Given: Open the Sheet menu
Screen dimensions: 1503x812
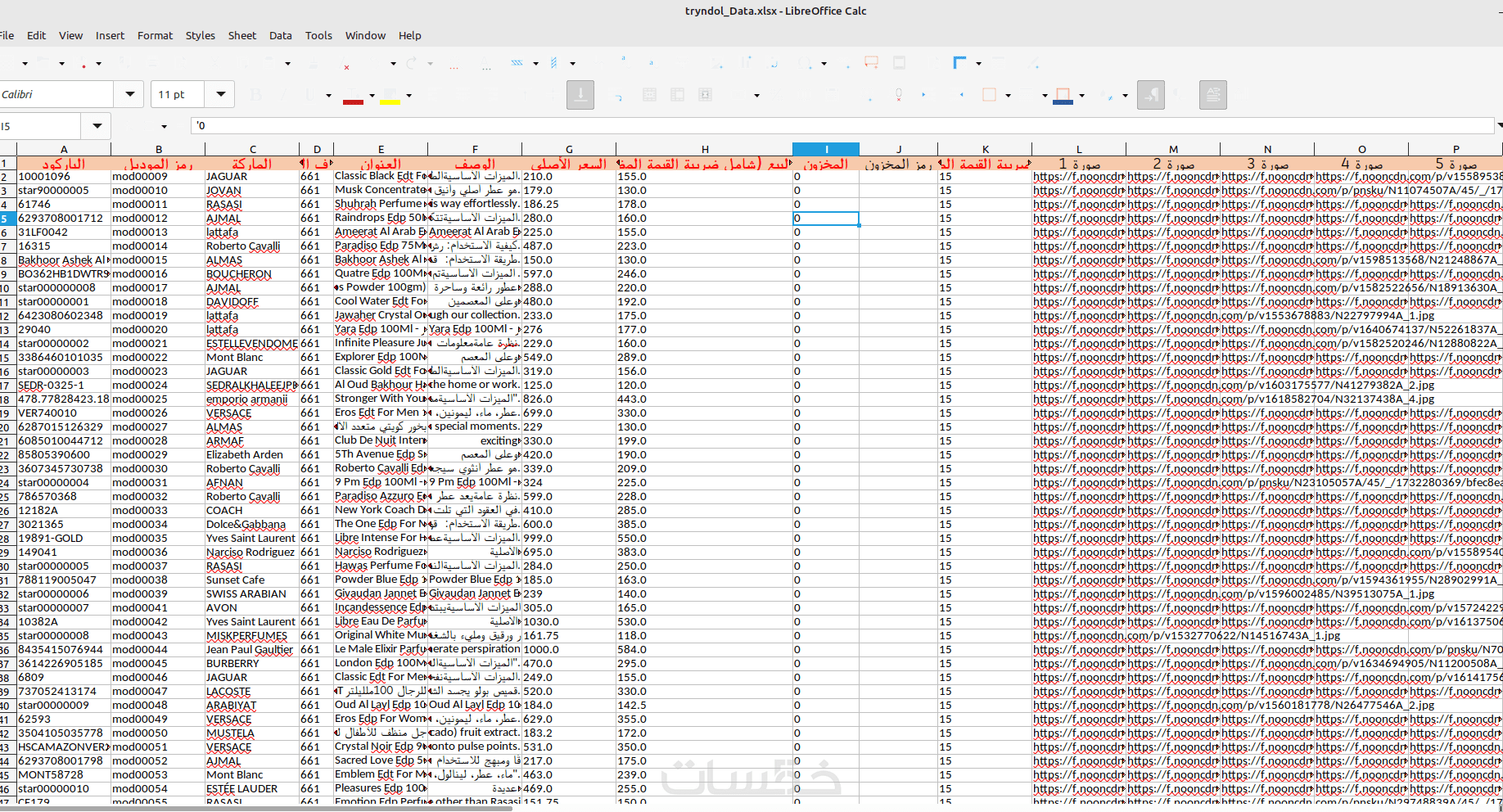Looking at the screenshot, I should (241, 35).
